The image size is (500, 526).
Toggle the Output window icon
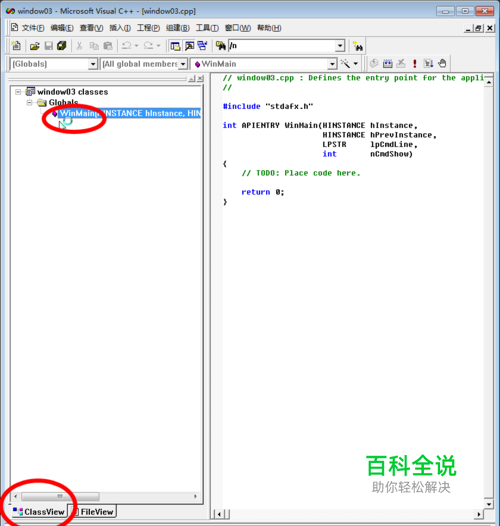pos(189,46)
